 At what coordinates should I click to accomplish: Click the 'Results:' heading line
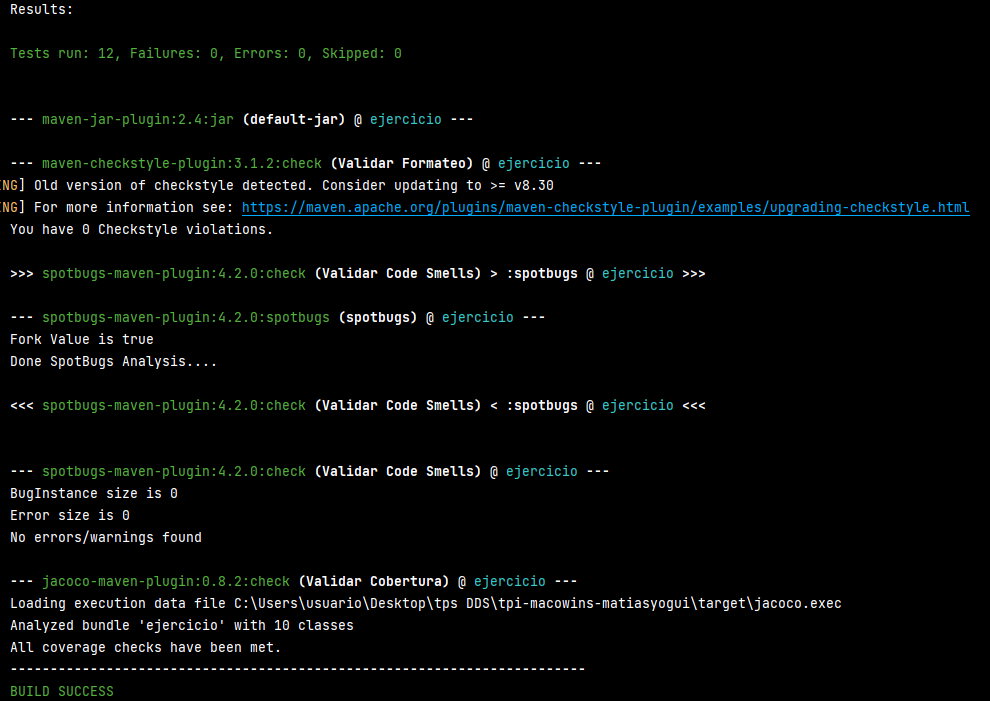(x=42, y=9)
